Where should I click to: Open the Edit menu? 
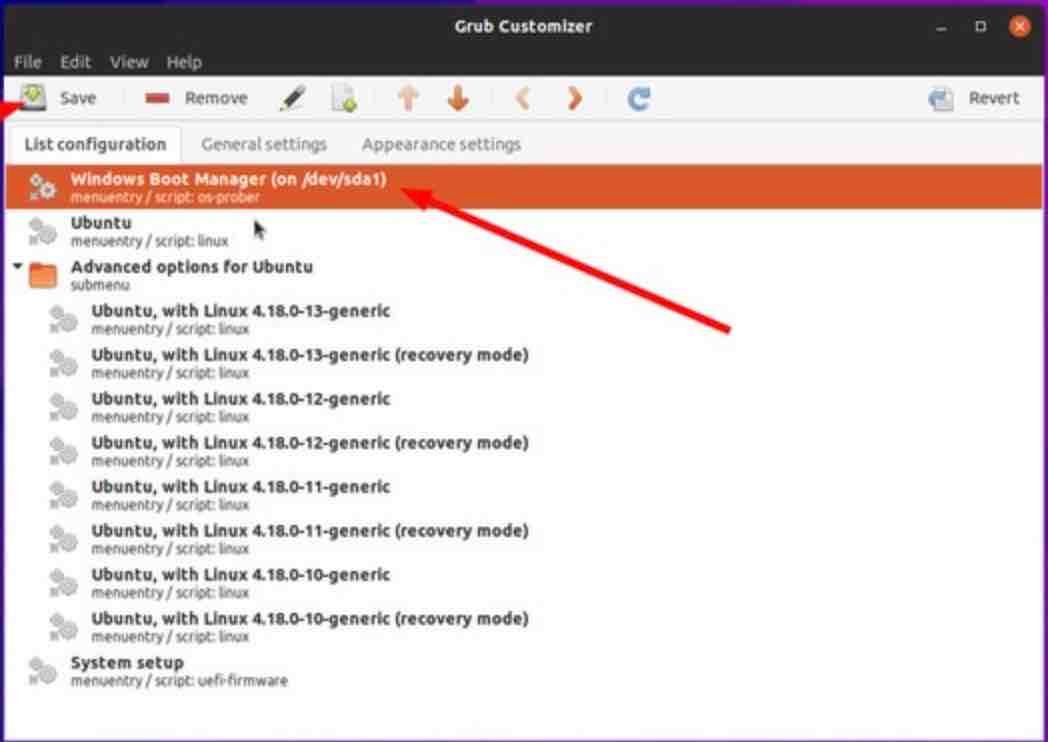76,62
